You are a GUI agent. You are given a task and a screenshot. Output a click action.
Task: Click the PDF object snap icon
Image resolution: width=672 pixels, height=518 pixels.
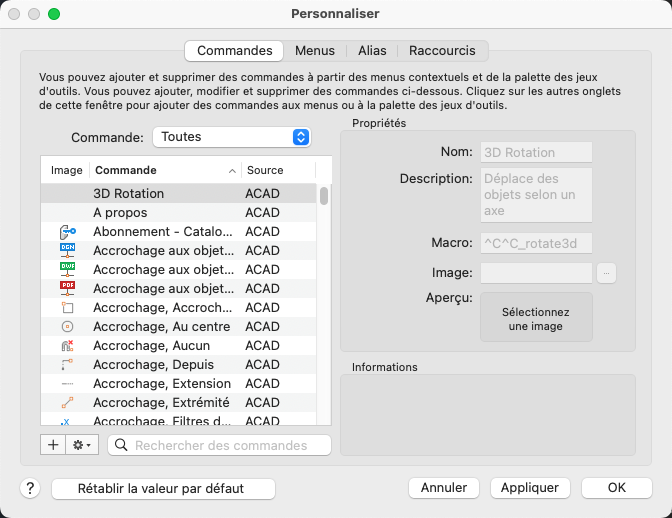pyautogui.click(x=68, y=289)
